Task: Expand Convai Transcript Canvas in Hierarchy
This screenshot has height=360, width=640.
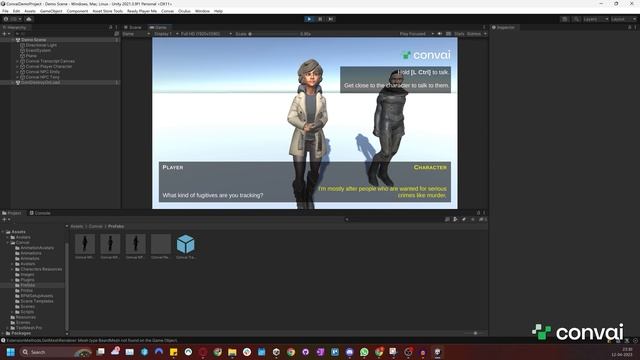Action: (18, 61)
